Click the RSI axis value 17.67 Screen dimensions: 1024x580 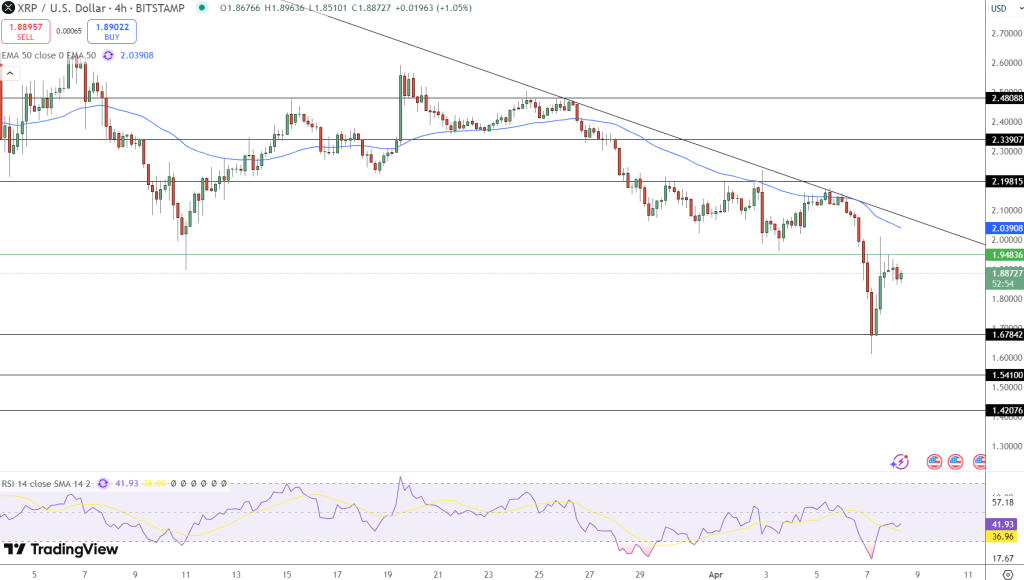[1003, 559]
